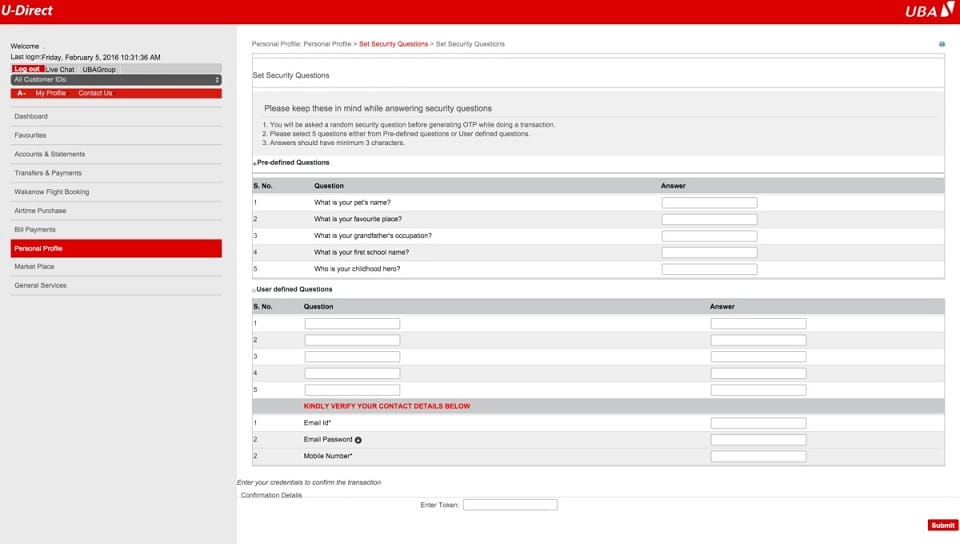
Task: Click the print icon at top right
Action: [941, 45]
